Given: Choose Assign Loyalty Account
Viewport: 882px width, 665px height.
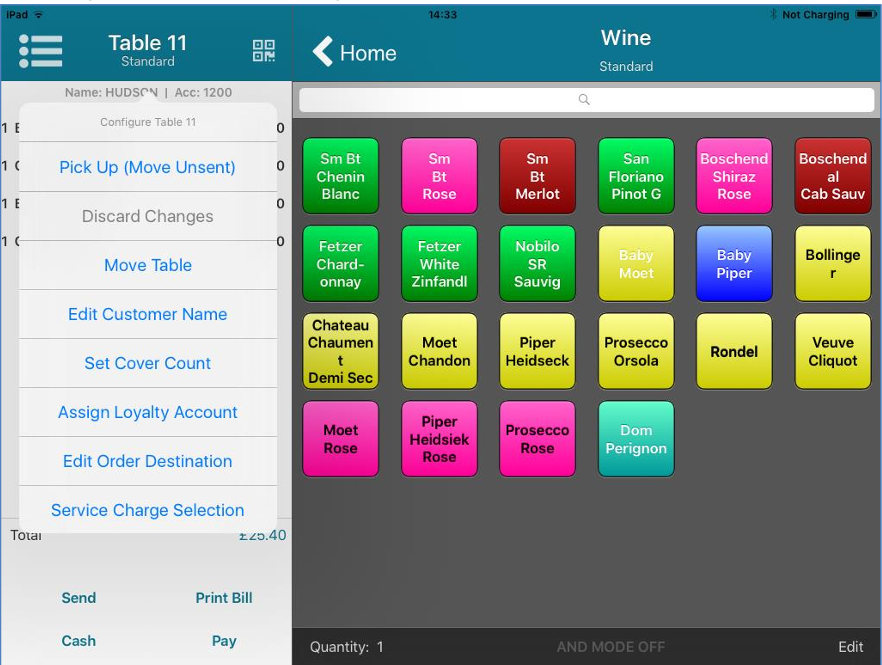Looking at the screenshot, I should pyautogui.click(x=147, y=412).
